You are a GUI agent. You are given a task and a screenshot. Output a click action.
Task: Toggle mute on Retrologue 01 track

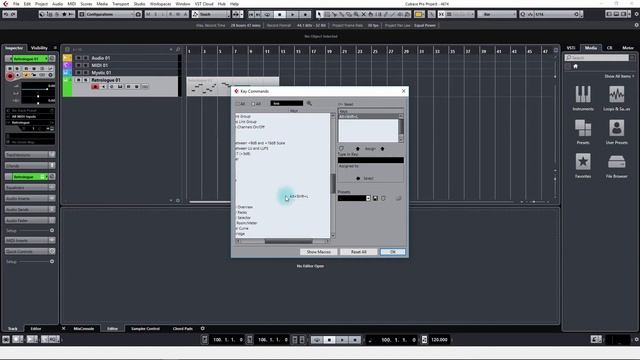[x=78, y=80]
